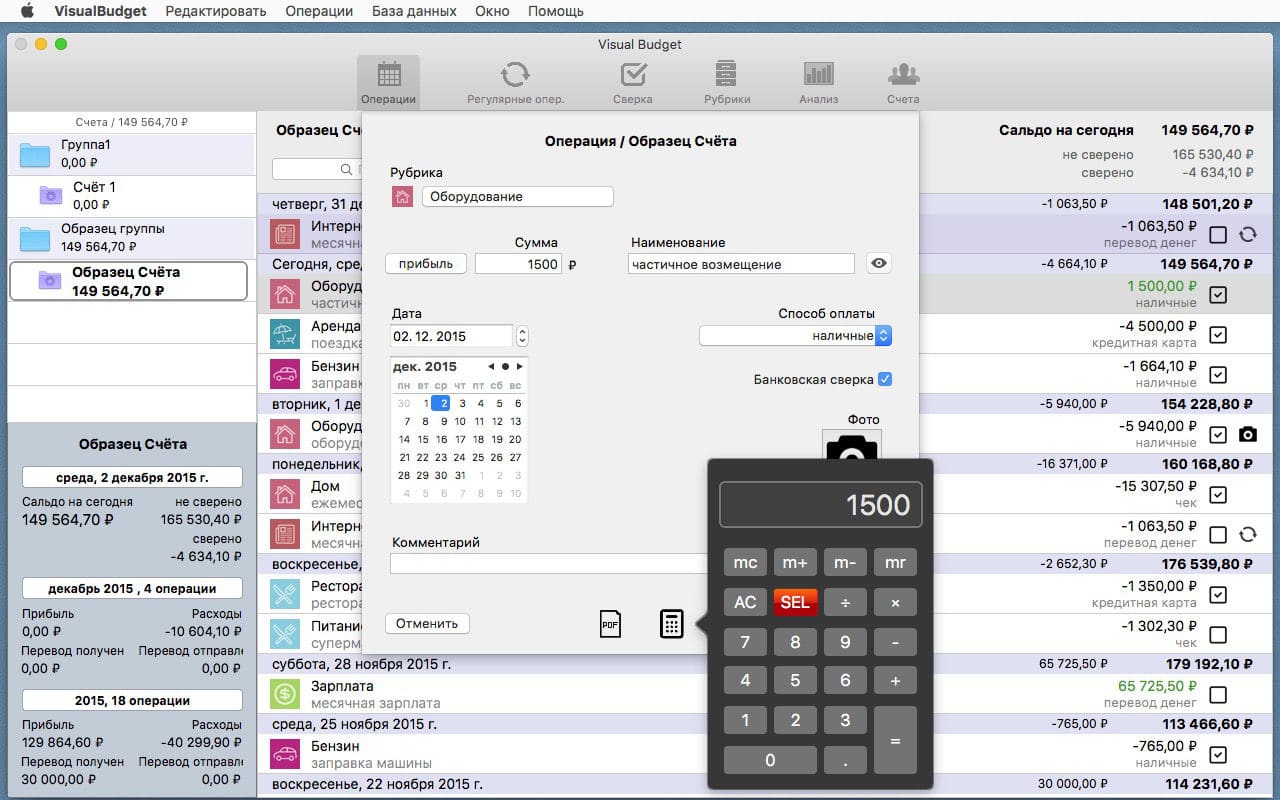
Task: Check reconcile box on first -1 063,50 row
Action: point(1218,235)
